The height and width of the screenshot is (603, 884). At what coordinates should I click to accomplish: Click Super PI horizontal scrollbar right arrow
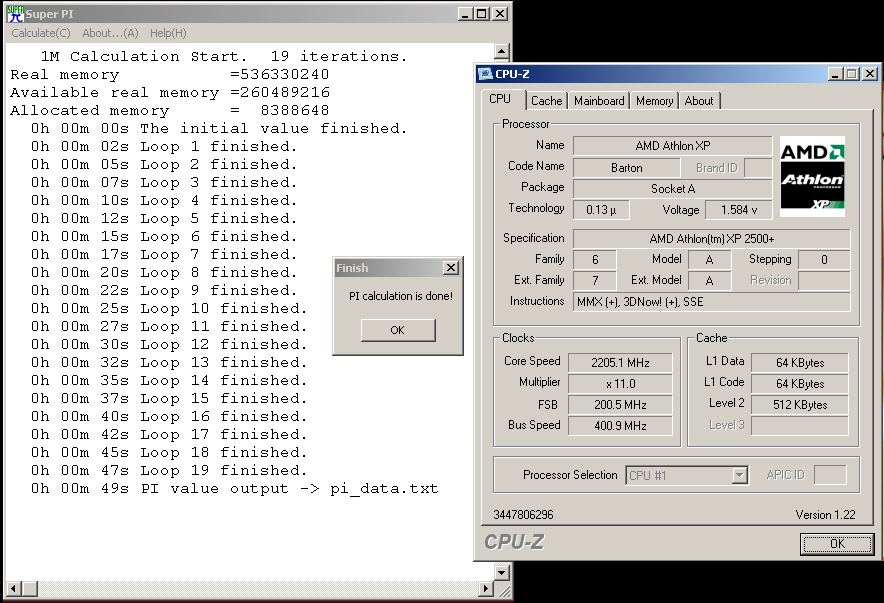tap(486, 589)
